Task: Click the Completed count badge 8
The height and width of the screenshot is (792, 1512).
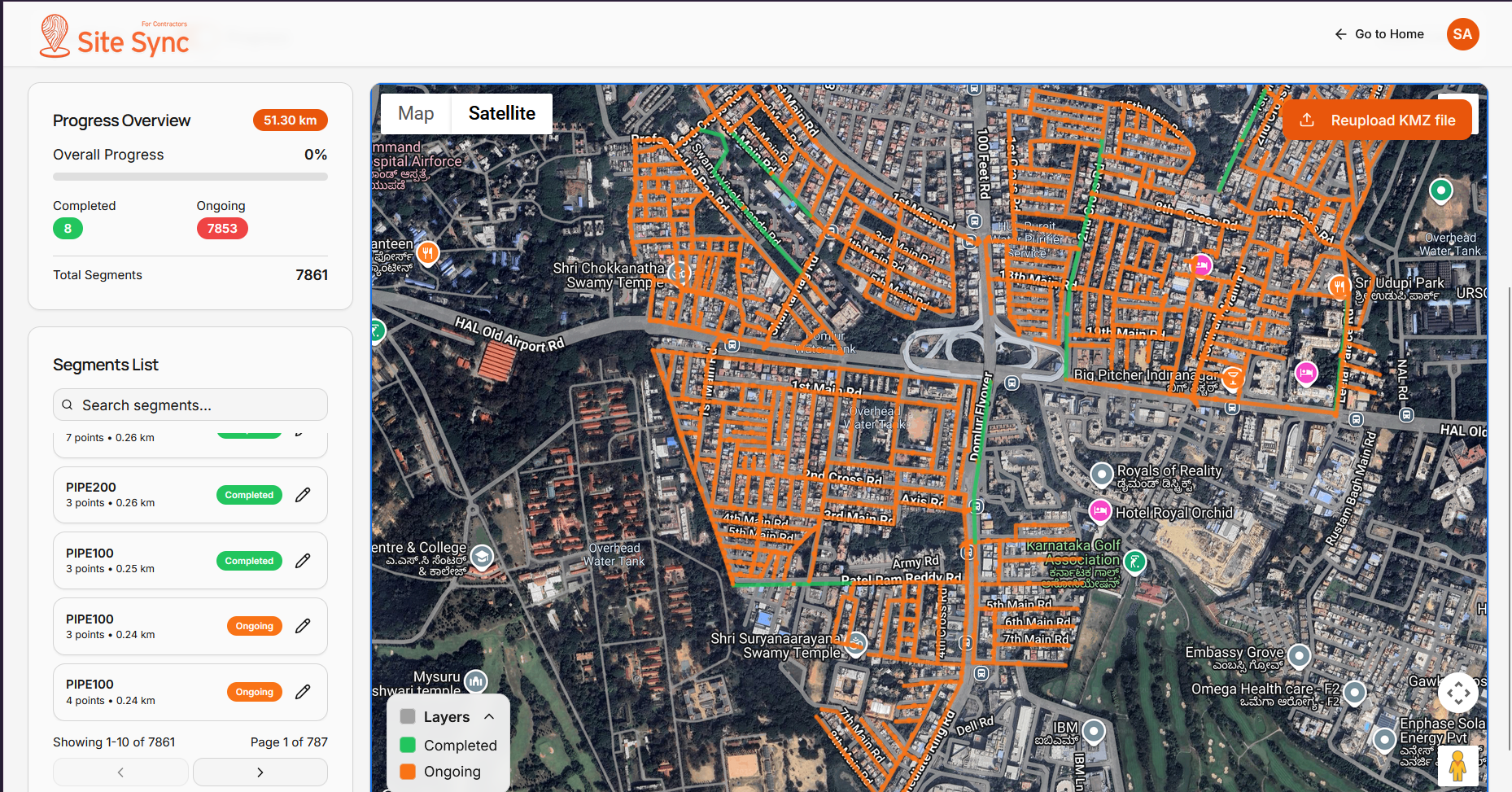Action: point(68,229)
